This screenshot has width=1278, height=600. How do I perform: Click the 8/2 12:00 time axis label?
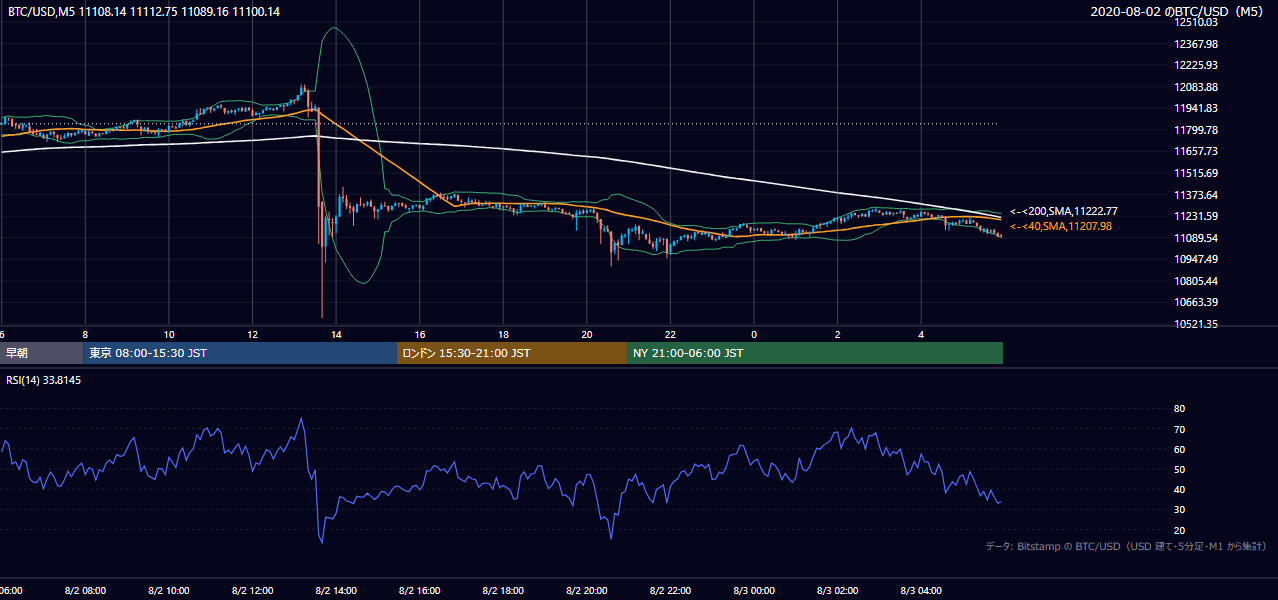[252, 591]
